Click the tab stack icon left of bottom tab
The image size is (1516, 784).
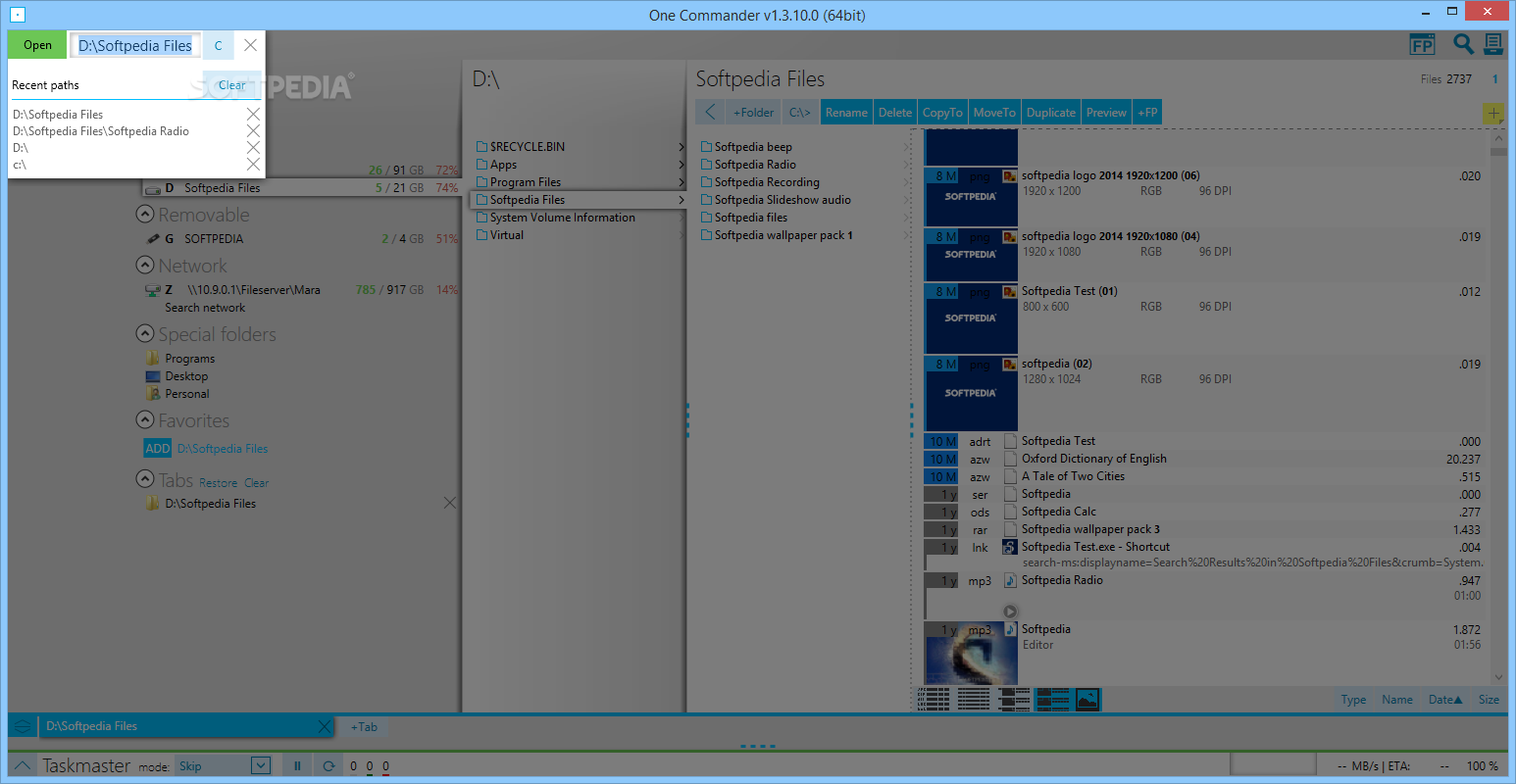coord(22,726)
